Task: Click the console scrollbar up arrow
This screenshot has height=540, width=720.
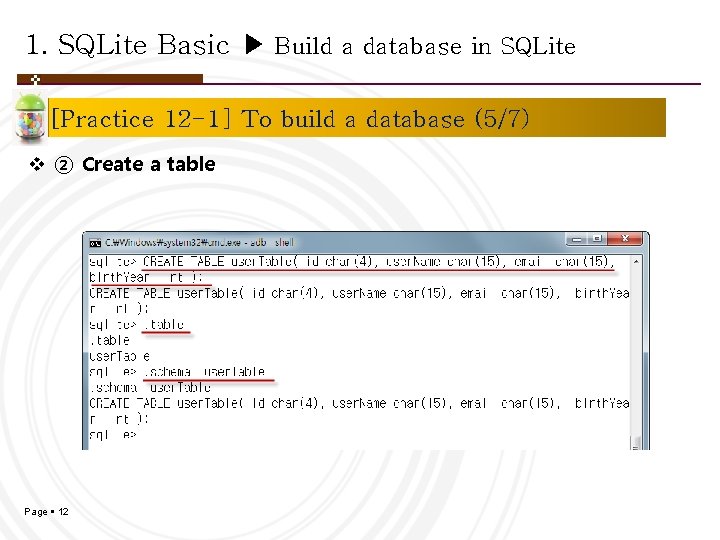Action: [636, 261]
